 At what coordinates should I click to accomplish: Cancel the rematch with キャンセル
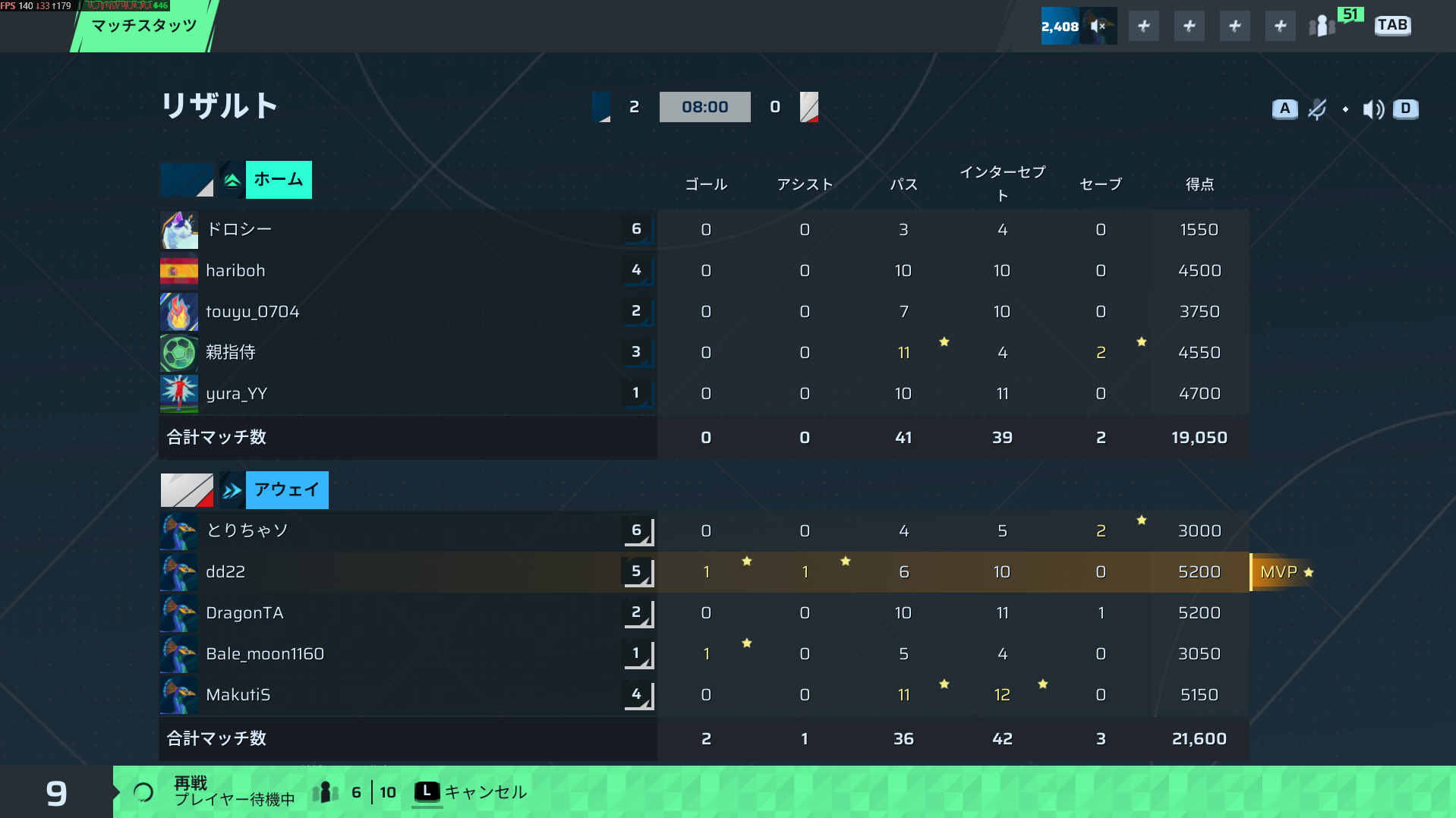(x=471, y=792)
